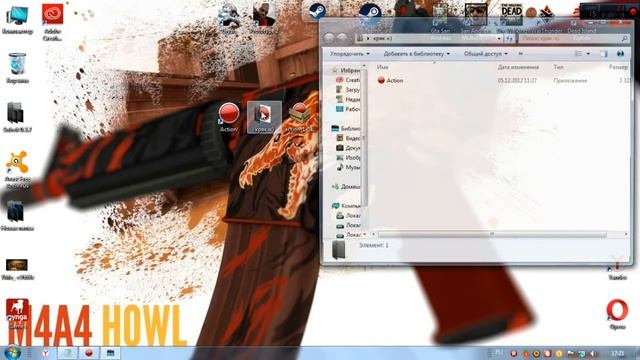Viewport: 640px width, 360px height.
Task: Open the taskbar clock
Action: (618, 353)
